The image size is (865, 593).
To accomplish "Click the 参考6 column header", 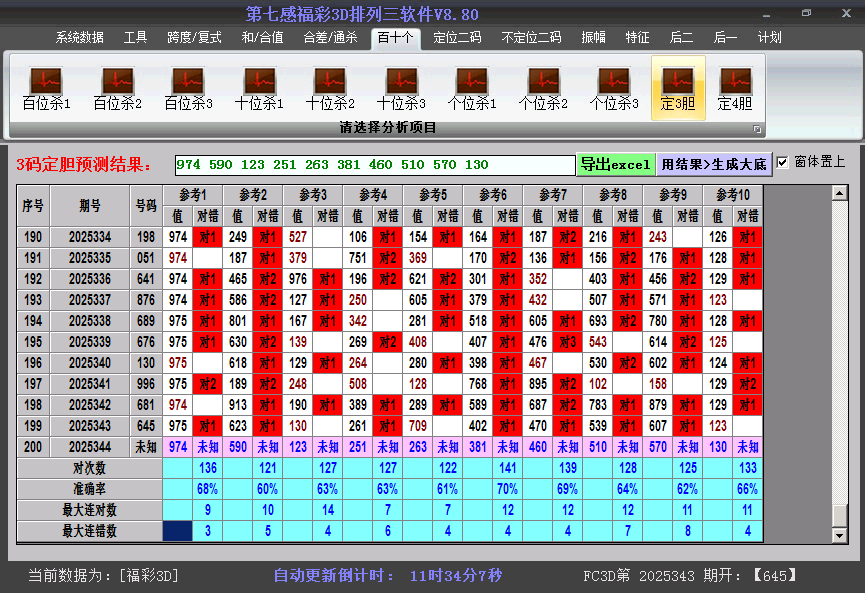I will (x=492, y=194).
